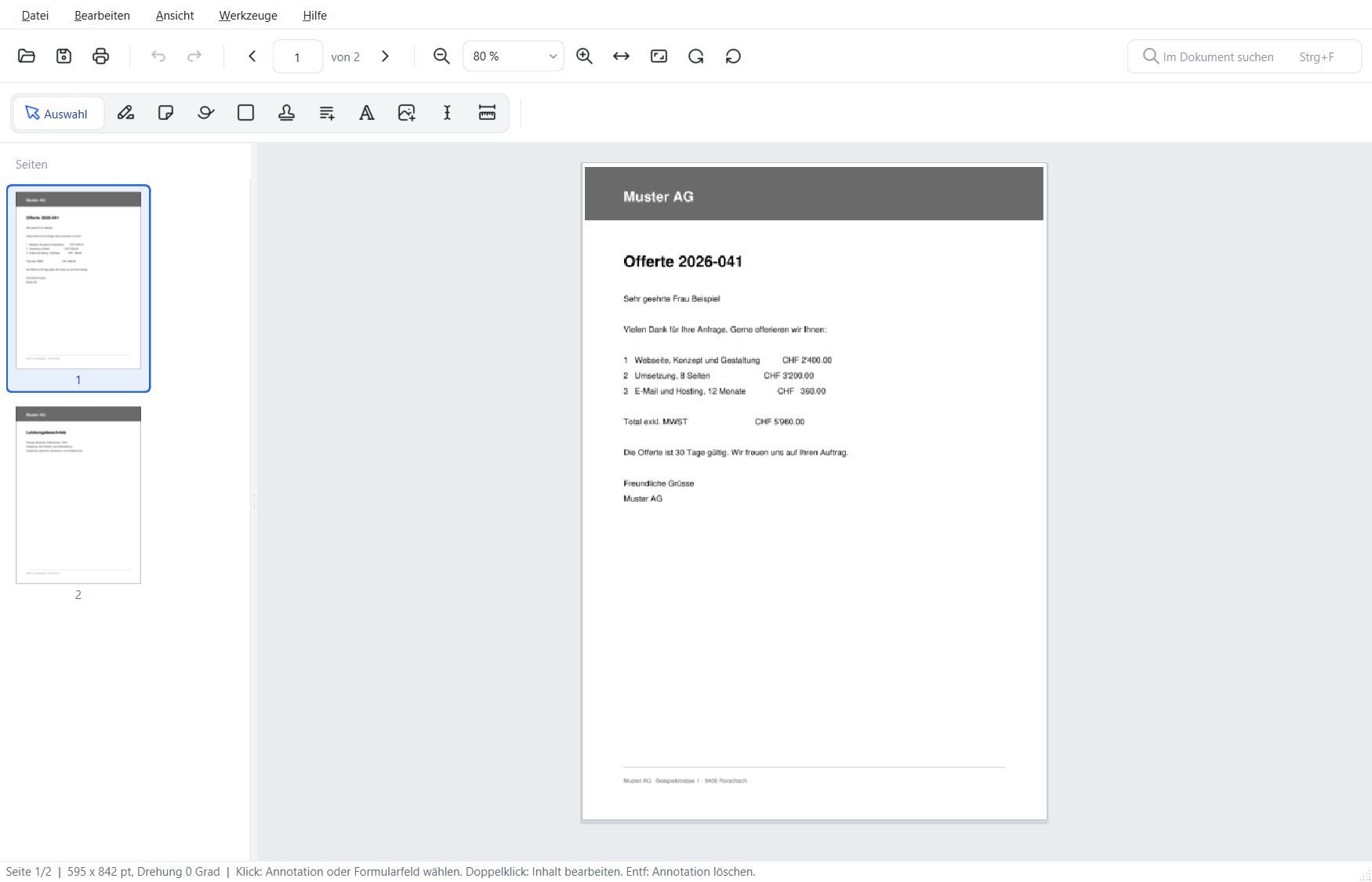Image resolution: width=1372 pixels, height=882 pixels.
Task: Print the document
Action: pos(100,56)
